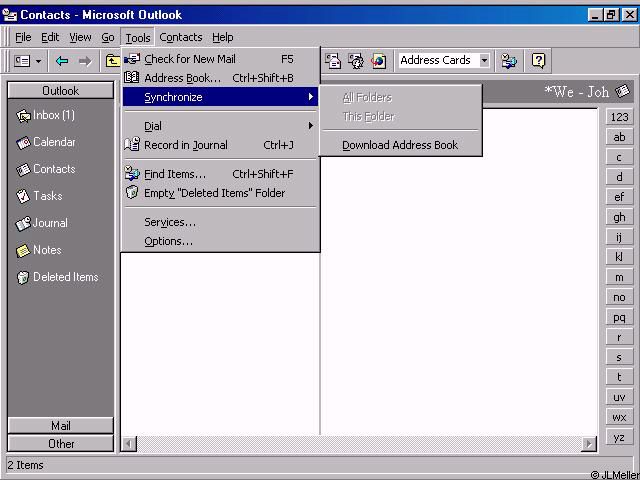Choose Download Address Book
This screenshot has height=480, width=640.
[400, 145]
